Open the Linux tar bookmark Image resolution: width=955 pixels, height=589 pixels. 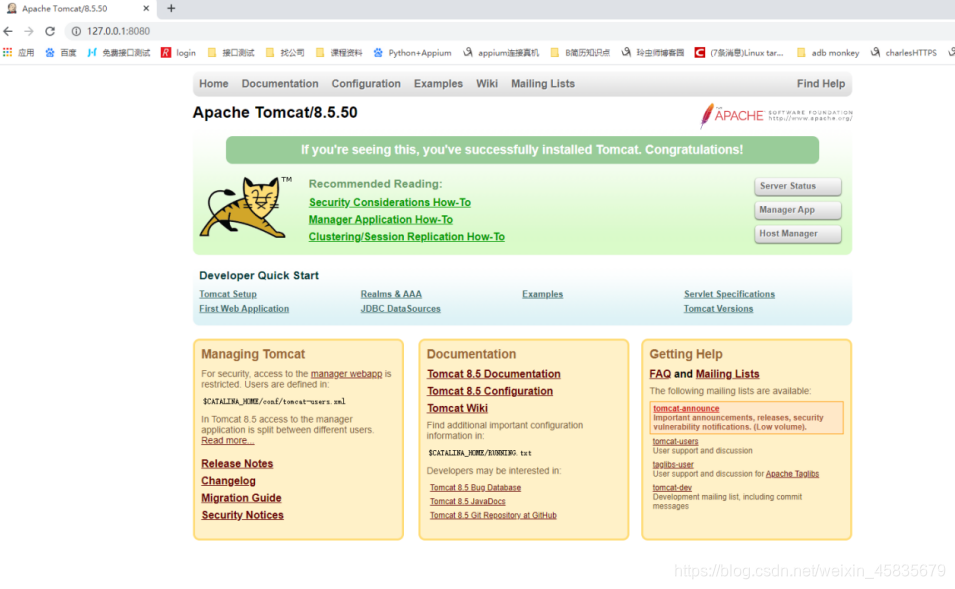pyautogui.click(x=739, y=53)
